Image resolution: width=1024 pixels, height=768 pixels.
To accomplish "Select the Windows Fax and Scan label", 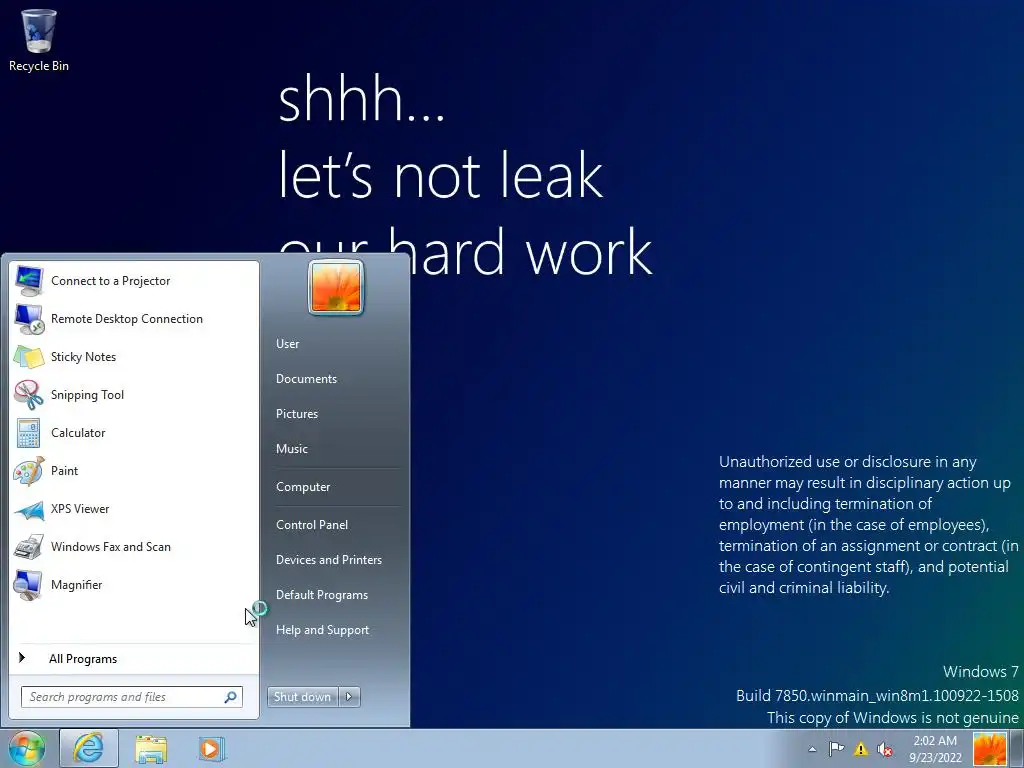I will pos(111,547).
